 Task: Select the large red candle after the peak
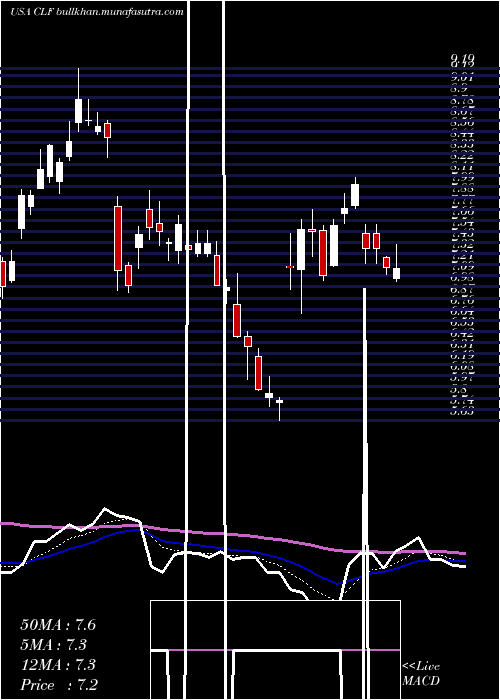[x=118, y=238]
